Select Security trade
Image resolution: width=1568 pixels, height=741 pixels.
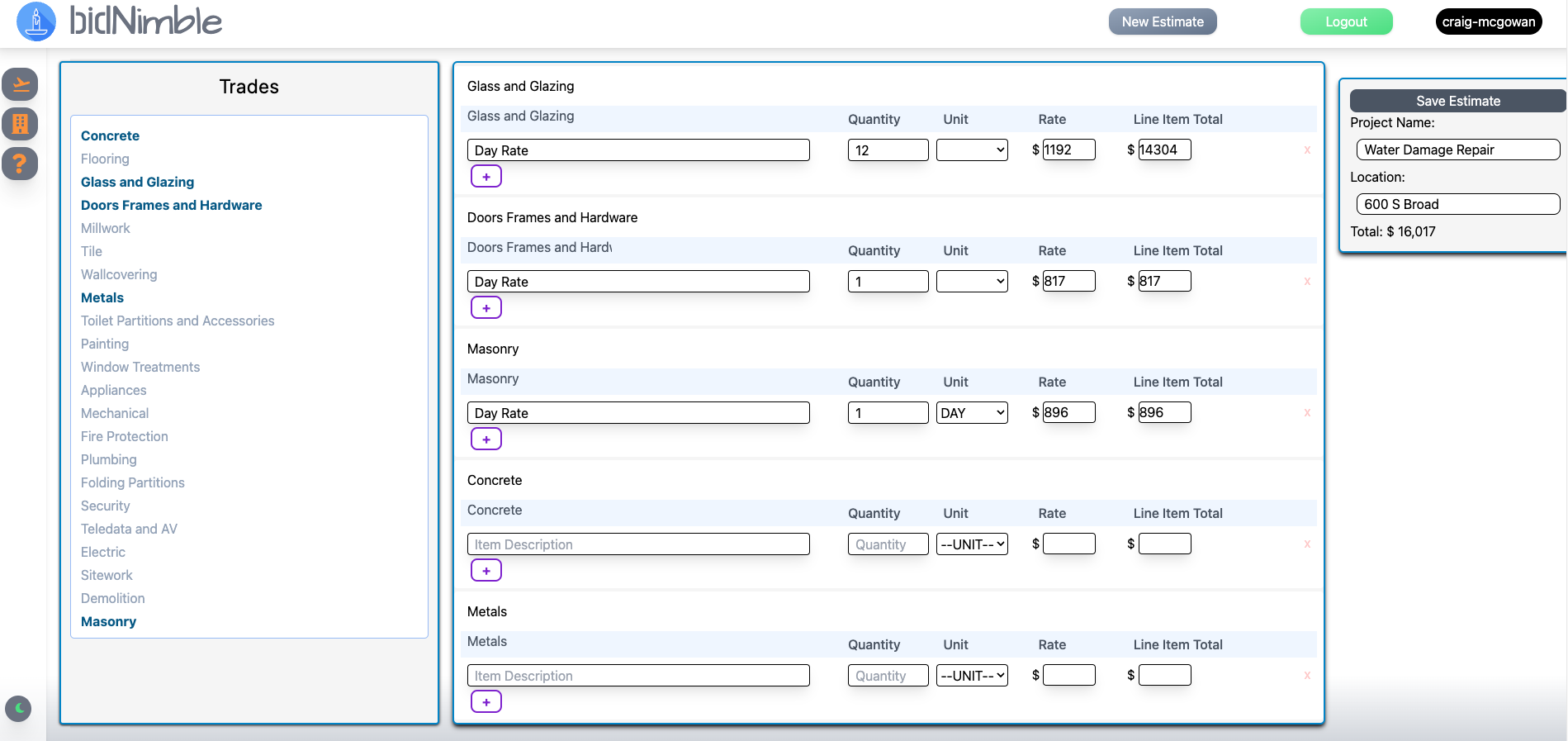(x=106, y=506)
